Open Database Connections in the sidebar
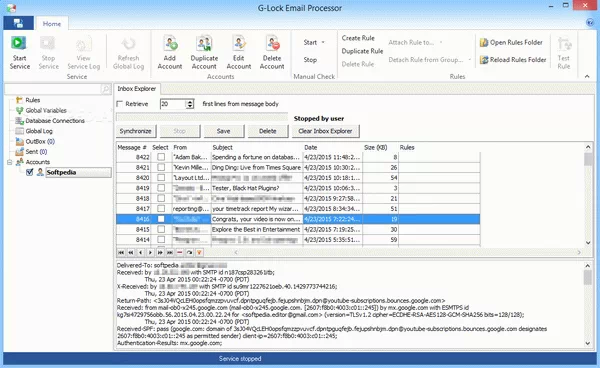 pyautogui.click(x=55, y=121)
